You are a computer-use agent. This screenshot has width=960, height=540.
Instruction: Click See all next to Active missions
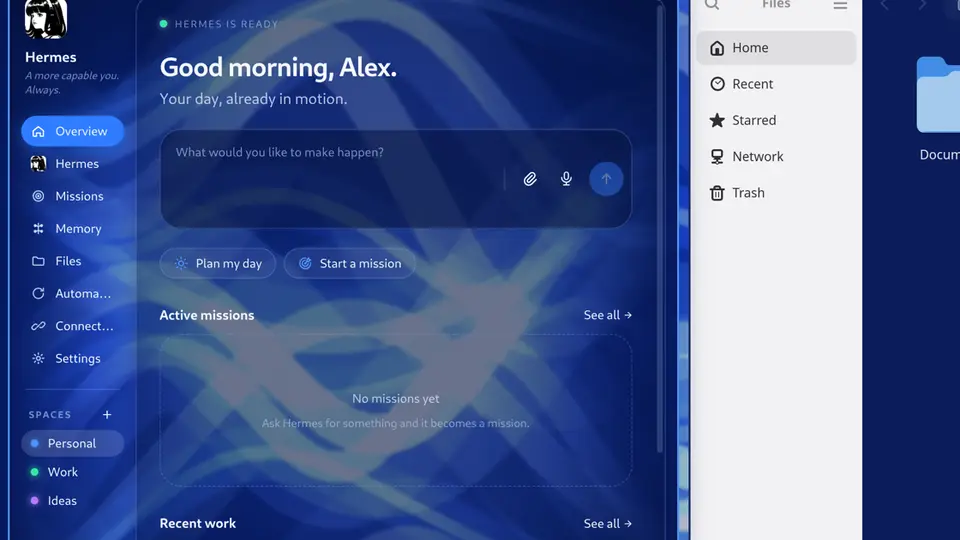[607, 315]
